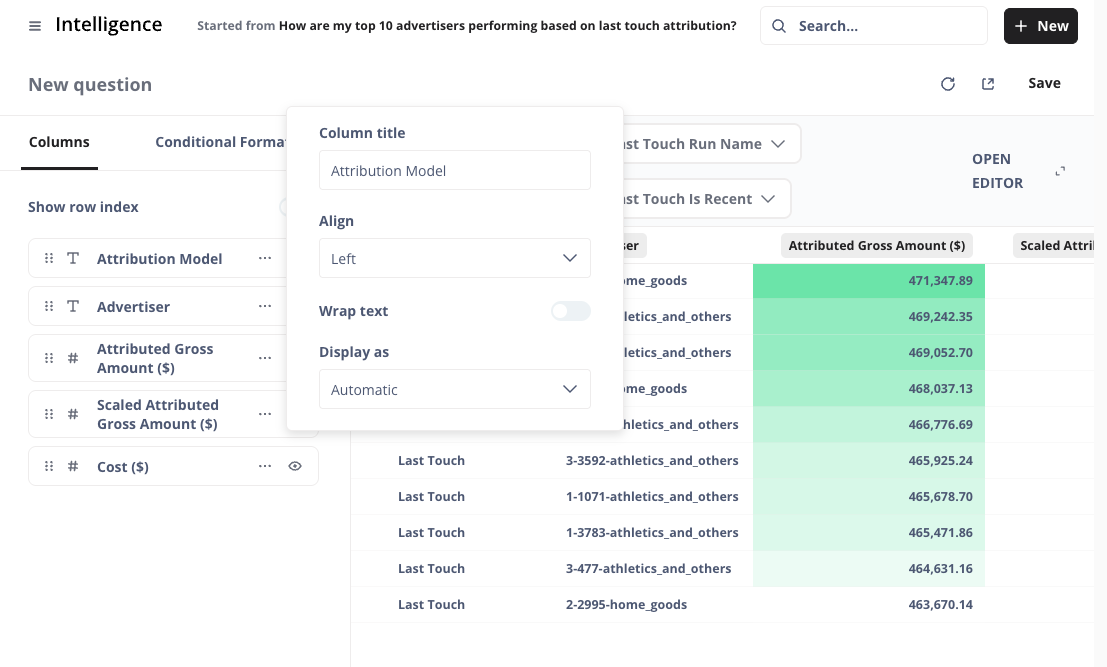Click the expand icon beside OPEN EDITOR
The width and height of the screenshot is (1107, 667).
1060,171
